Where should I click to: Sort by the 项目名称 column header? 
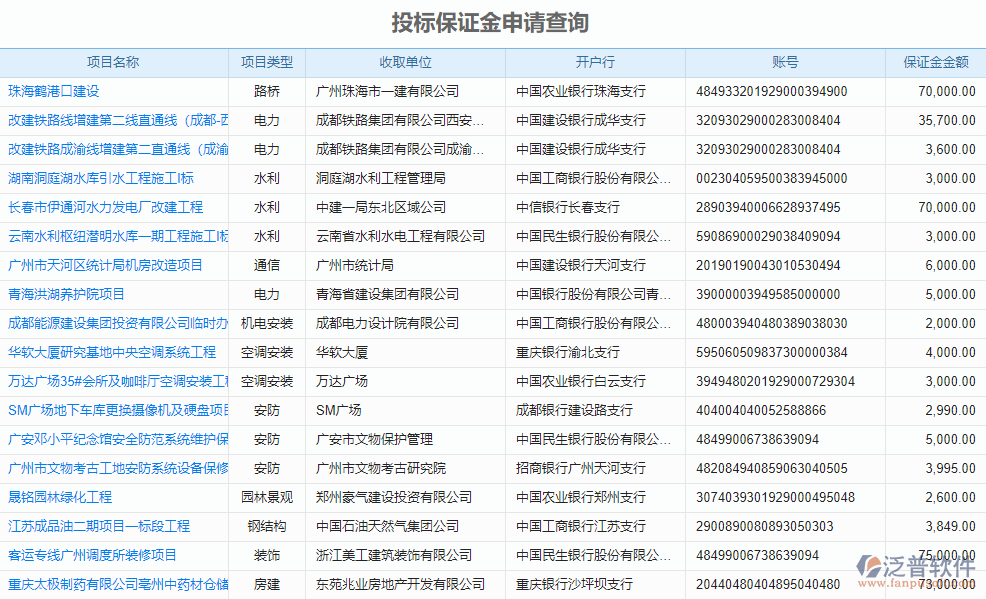point(113,62)
